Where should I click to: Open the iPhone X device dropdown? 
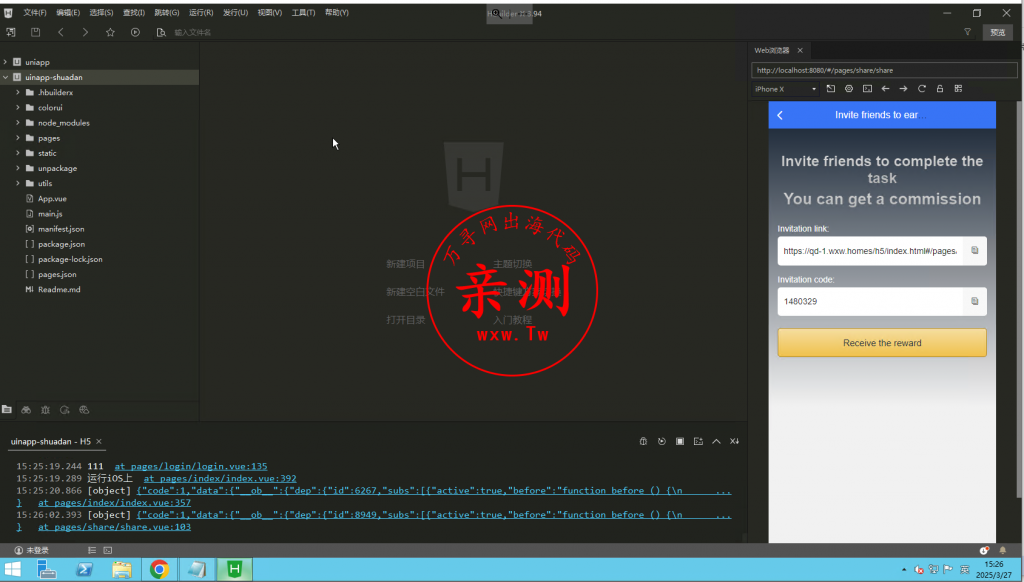point(785,89)
